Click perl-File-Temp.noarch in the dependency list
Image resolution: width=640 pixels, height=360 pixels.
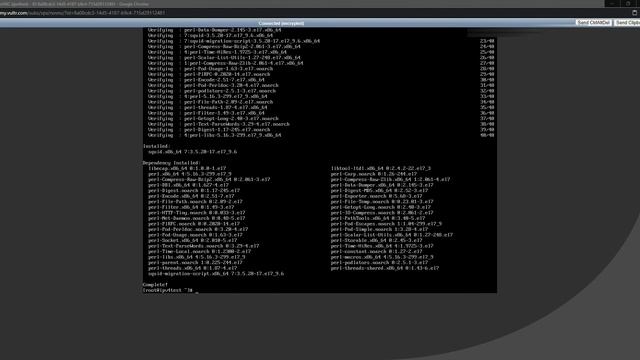[x=382, y=202]
